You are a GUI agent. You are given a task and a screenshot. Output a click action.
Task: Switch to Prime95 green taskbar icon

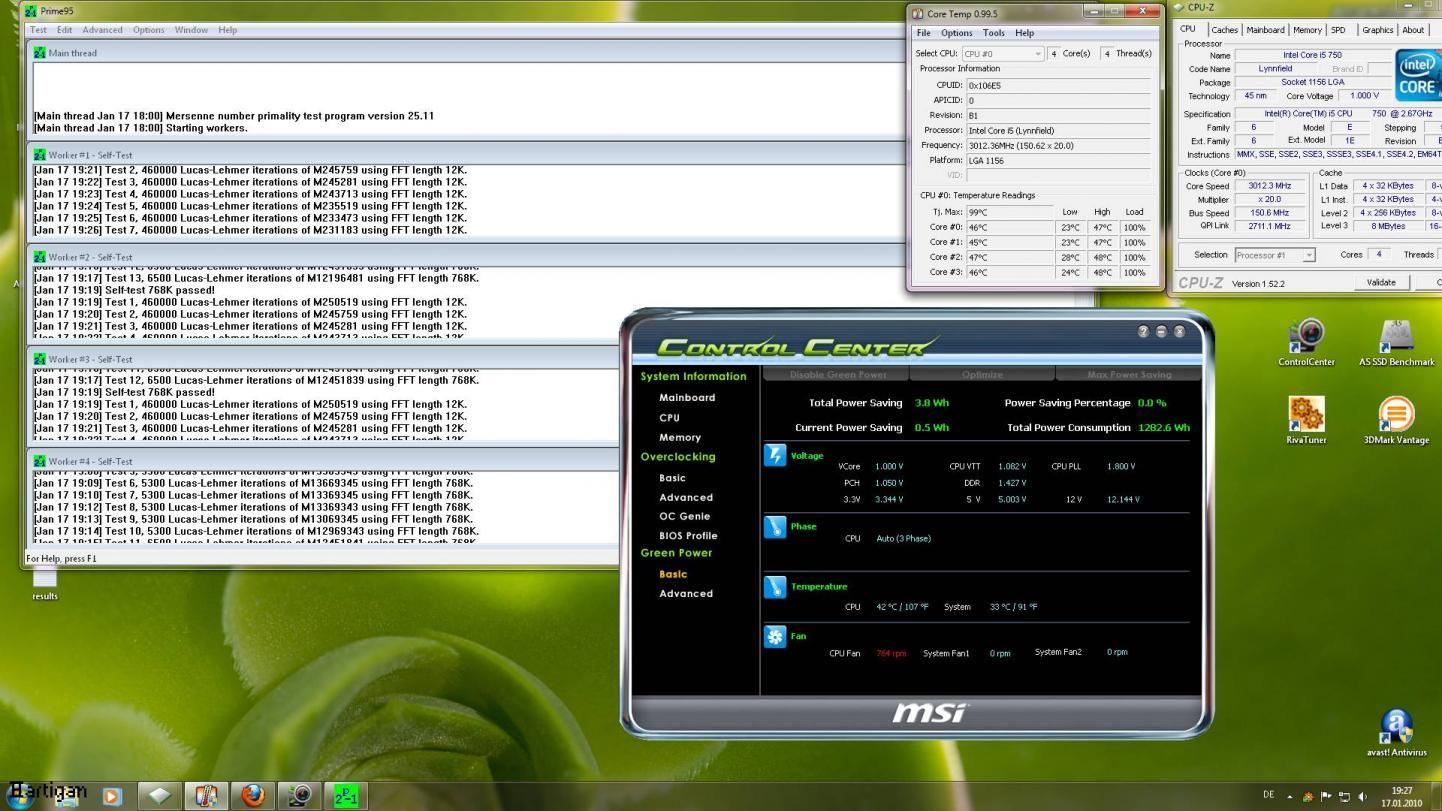click(346, 796)
